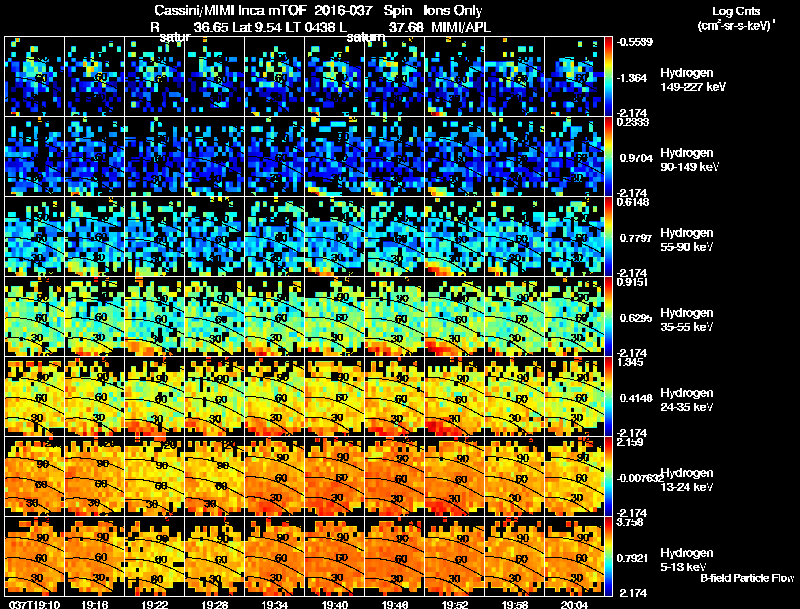
Task: Select the 19:52 panel in 24-35 keV row
Action: point(455,397)
